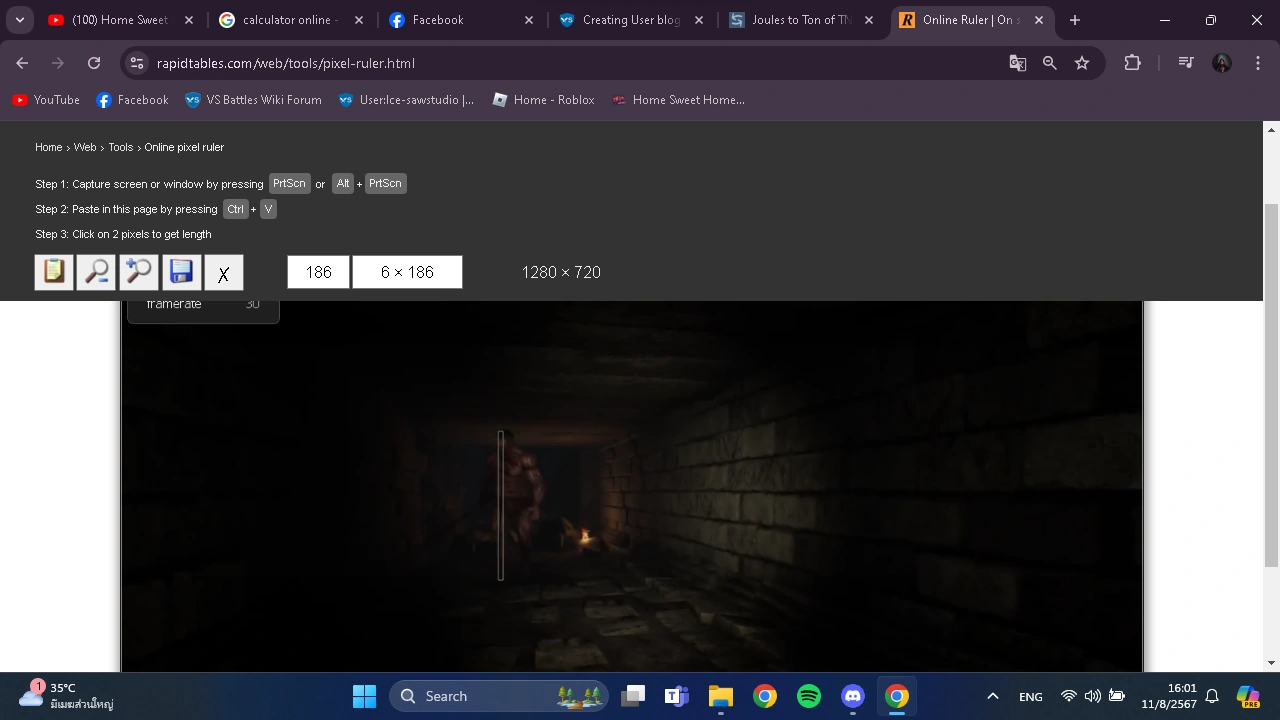The height and width of the screenshot is (720, 1280).
Task: Click the scrollbar down arrow
Action: 1271,663
